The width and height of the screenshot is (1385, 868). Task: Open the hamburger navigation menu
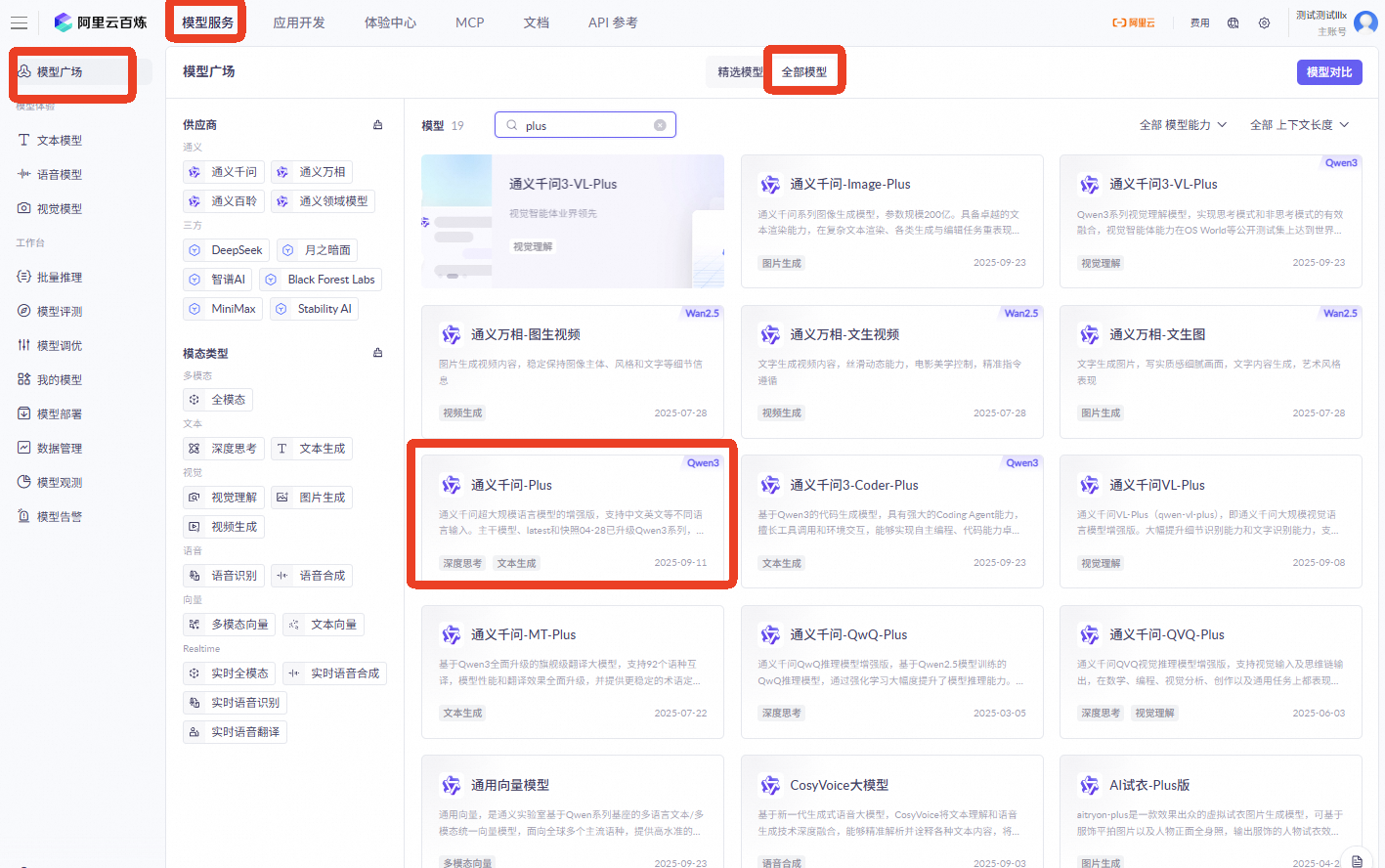[x=19, y=22]
